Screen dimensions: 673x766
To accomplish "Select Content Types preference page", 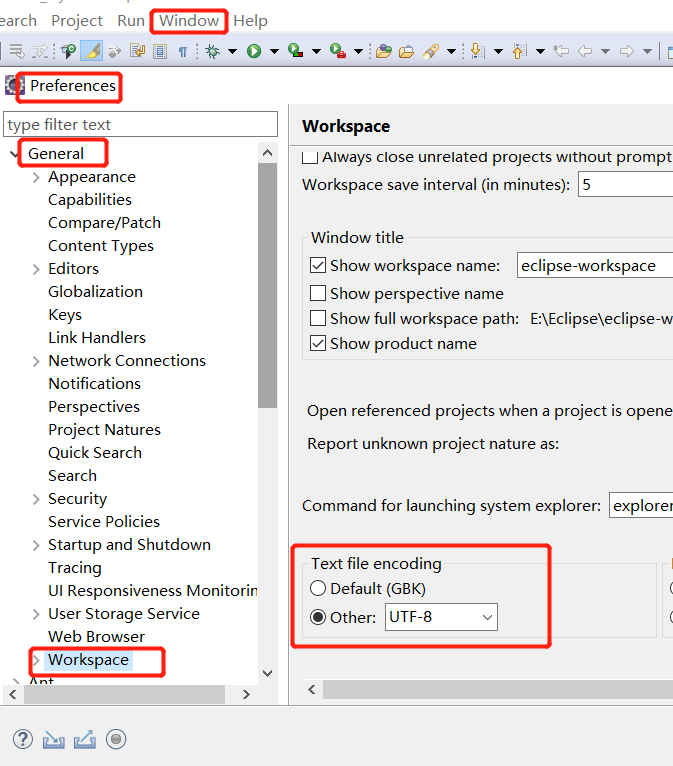I will click(x=101, y=246).
